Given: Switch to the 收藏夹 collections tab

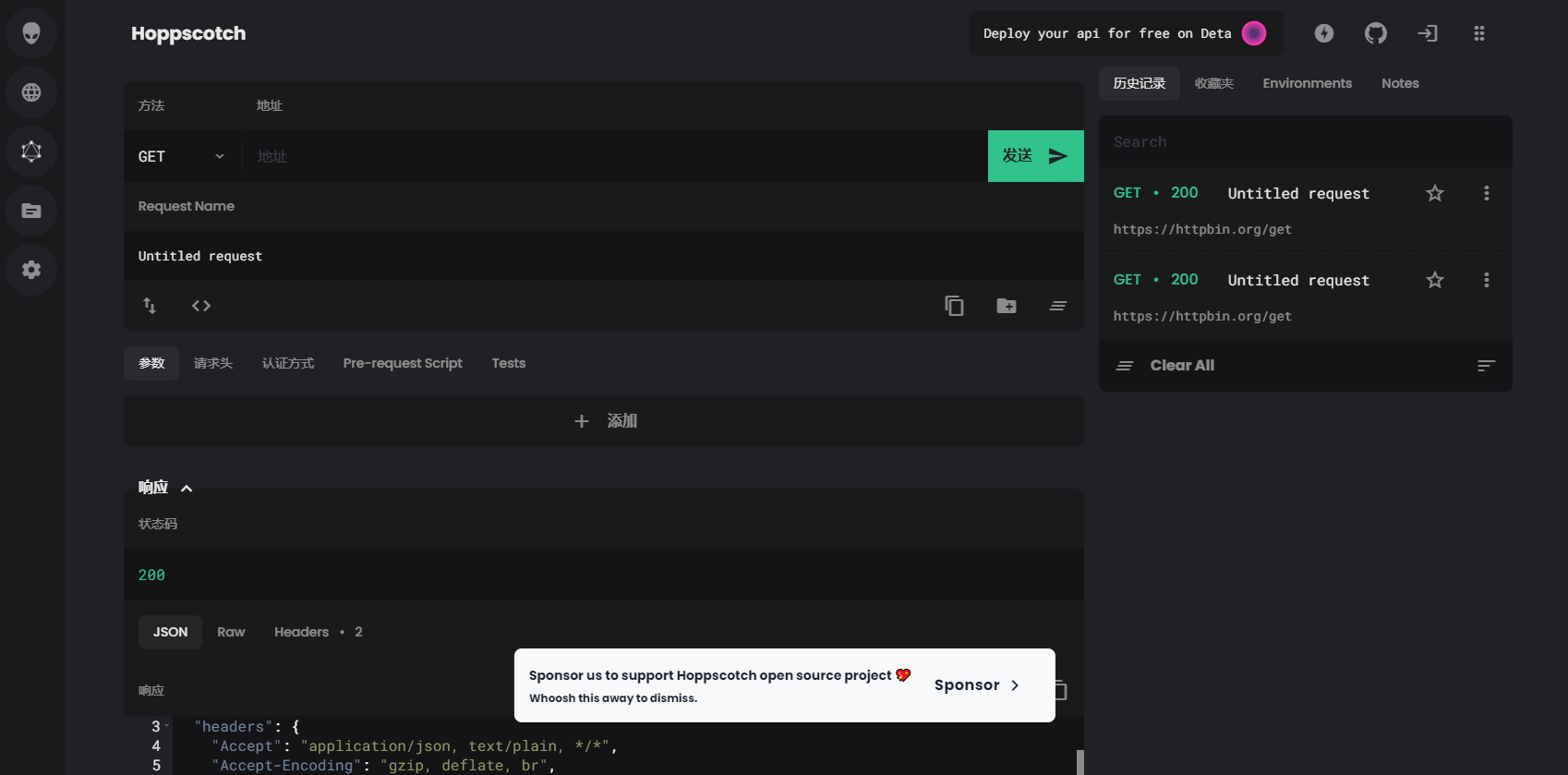Looking at the screenshot, I should tap(1214, 83).
